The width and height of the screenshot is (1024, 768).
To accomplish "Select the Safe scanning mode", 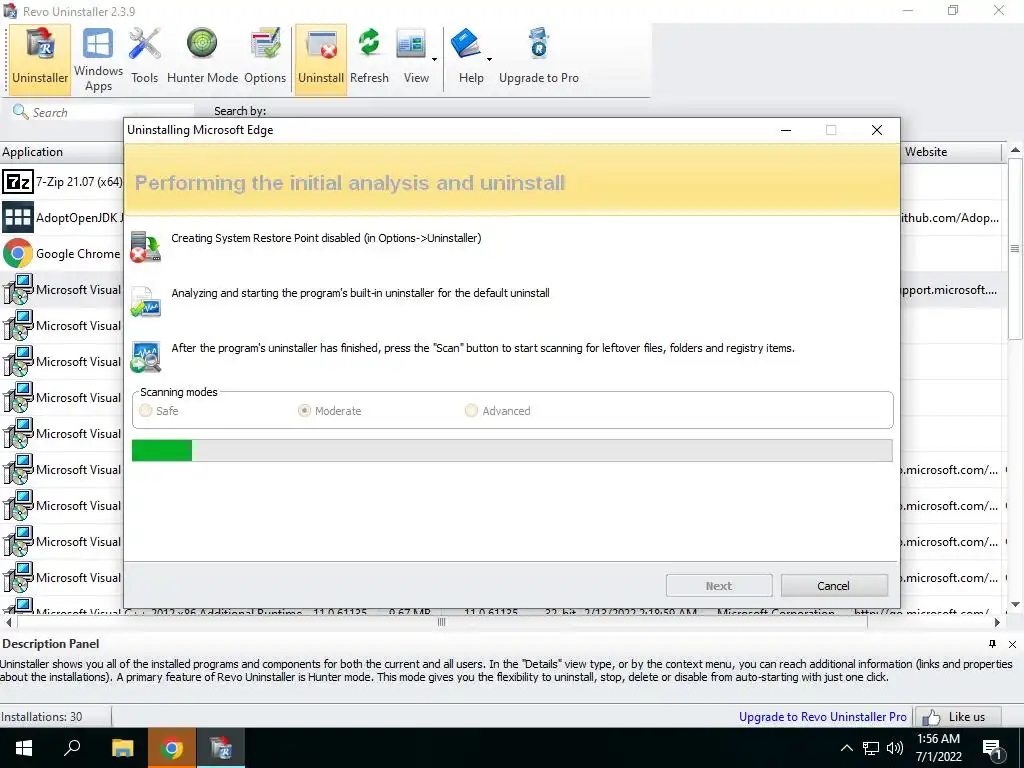I will pos(159,411).
